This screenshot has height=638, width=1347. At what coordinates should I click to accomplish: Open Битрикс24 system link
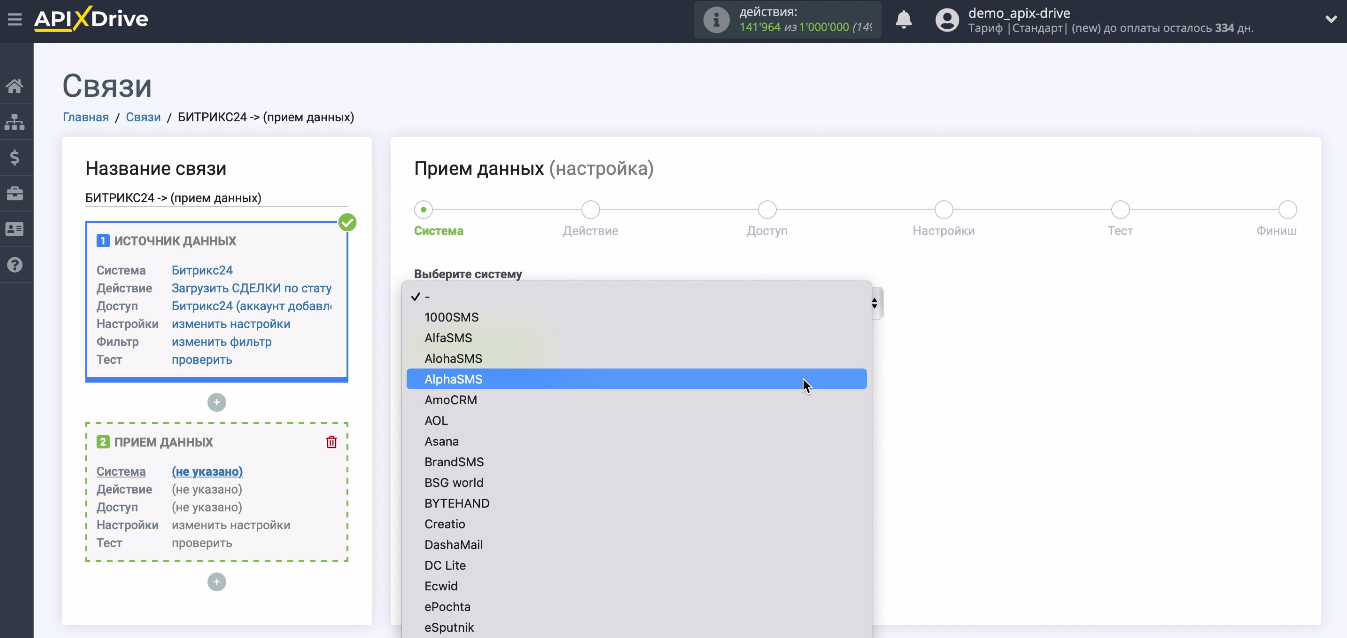pos(202,270)
